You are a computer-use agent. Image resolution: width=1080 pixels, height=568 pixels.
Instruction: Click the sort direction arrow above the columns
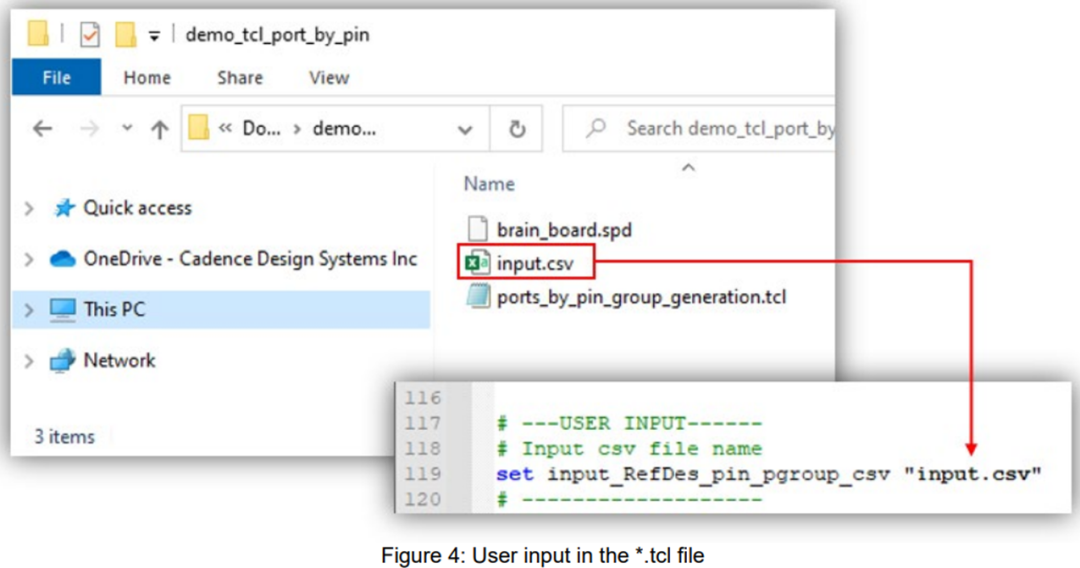coord(688,167)
